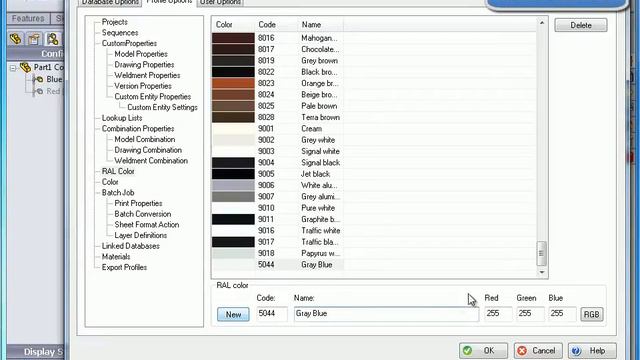Open Custom Entity Properties settings
The height and width of the screenshot is (360, 640).
click(x=153, y=96)
